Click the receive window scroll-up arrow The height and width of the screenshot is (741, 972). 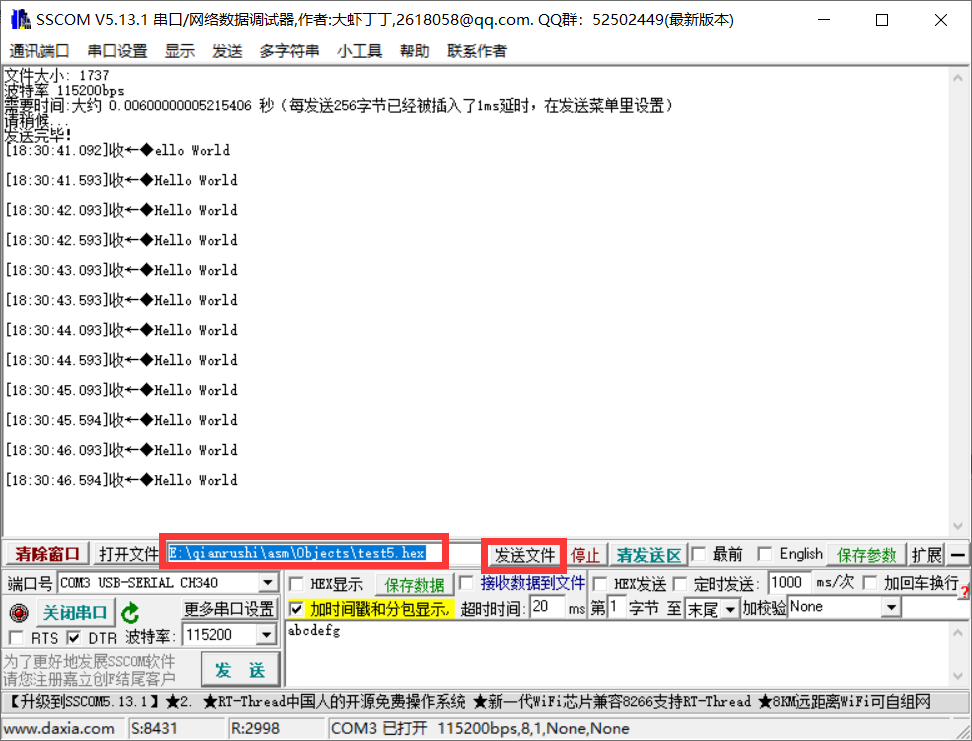tap(958, 77)
